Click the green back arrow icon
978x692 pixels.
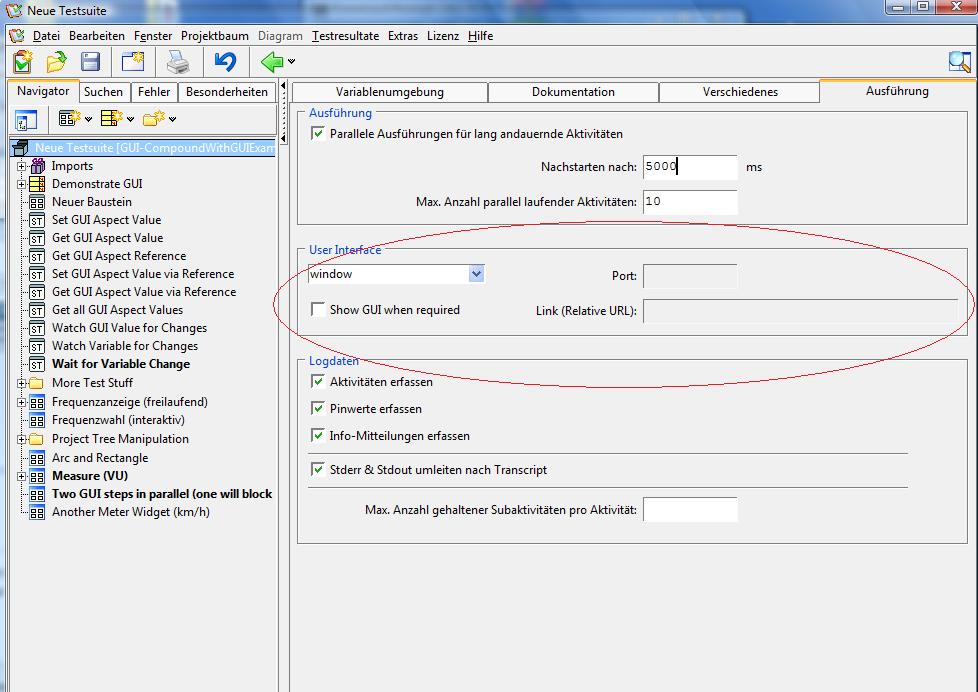click(x=271, y=62)
